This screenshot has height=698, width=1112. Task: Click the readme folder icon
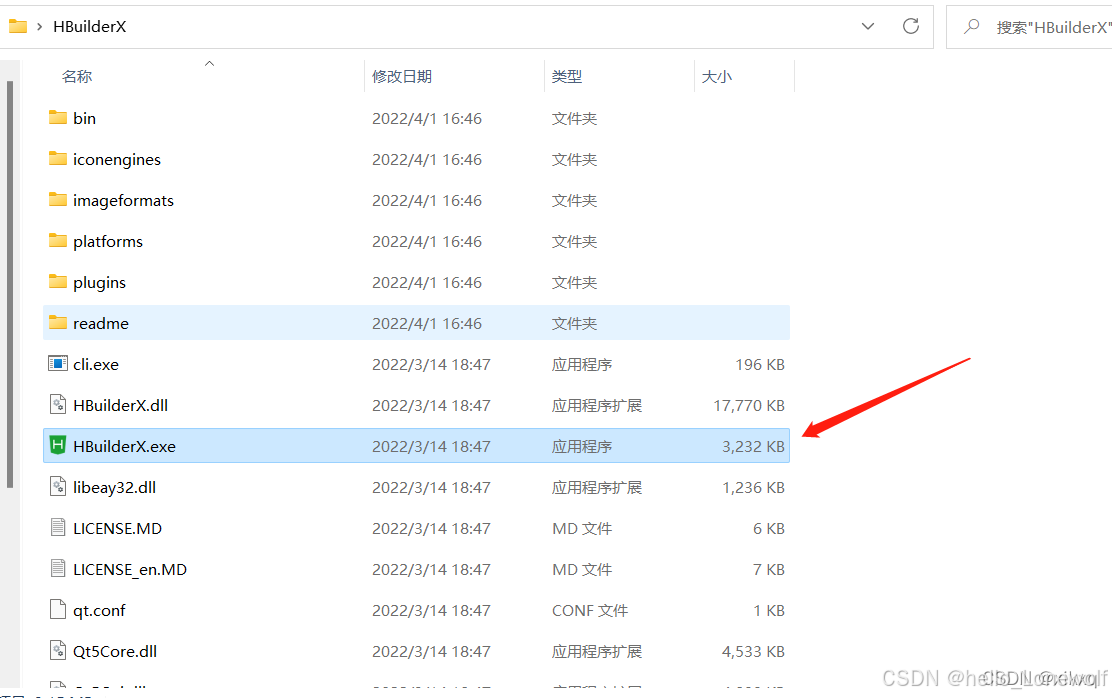pos(57,323)
